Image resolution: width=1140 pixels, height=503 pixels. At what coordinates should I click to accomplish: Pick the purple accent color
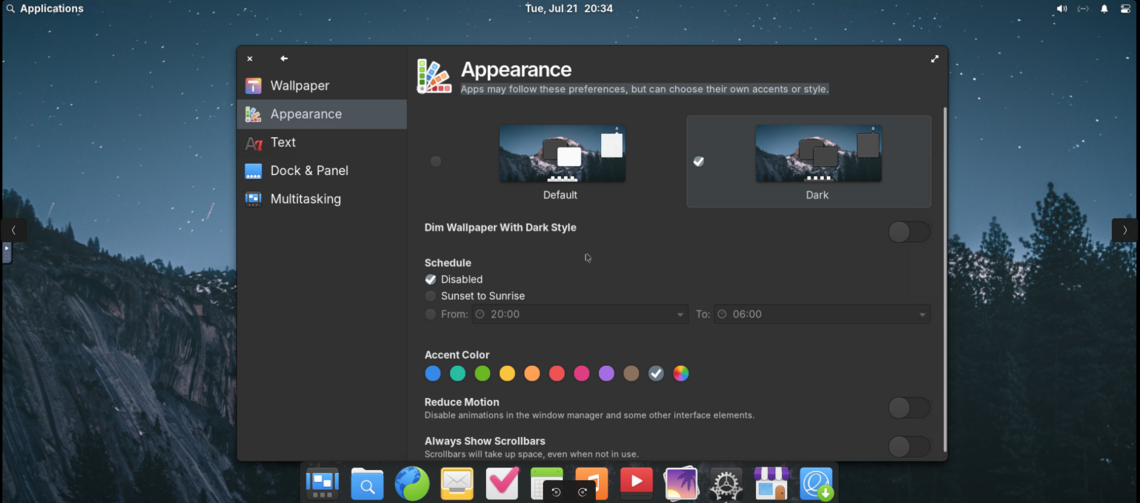click(606, 374)
